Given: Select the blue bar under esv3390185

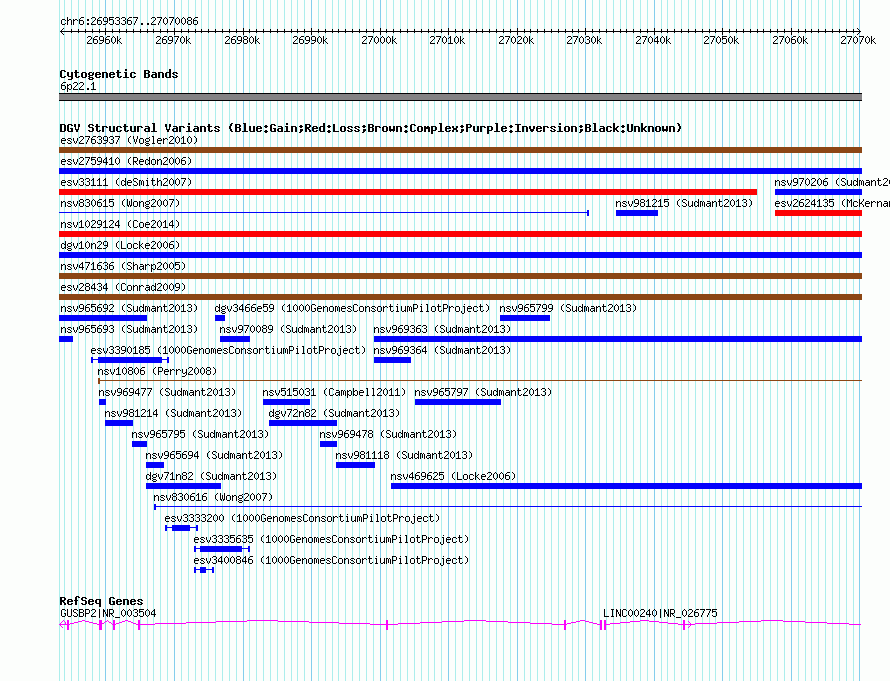Looking at the screenshot, I should click(130, 360).
